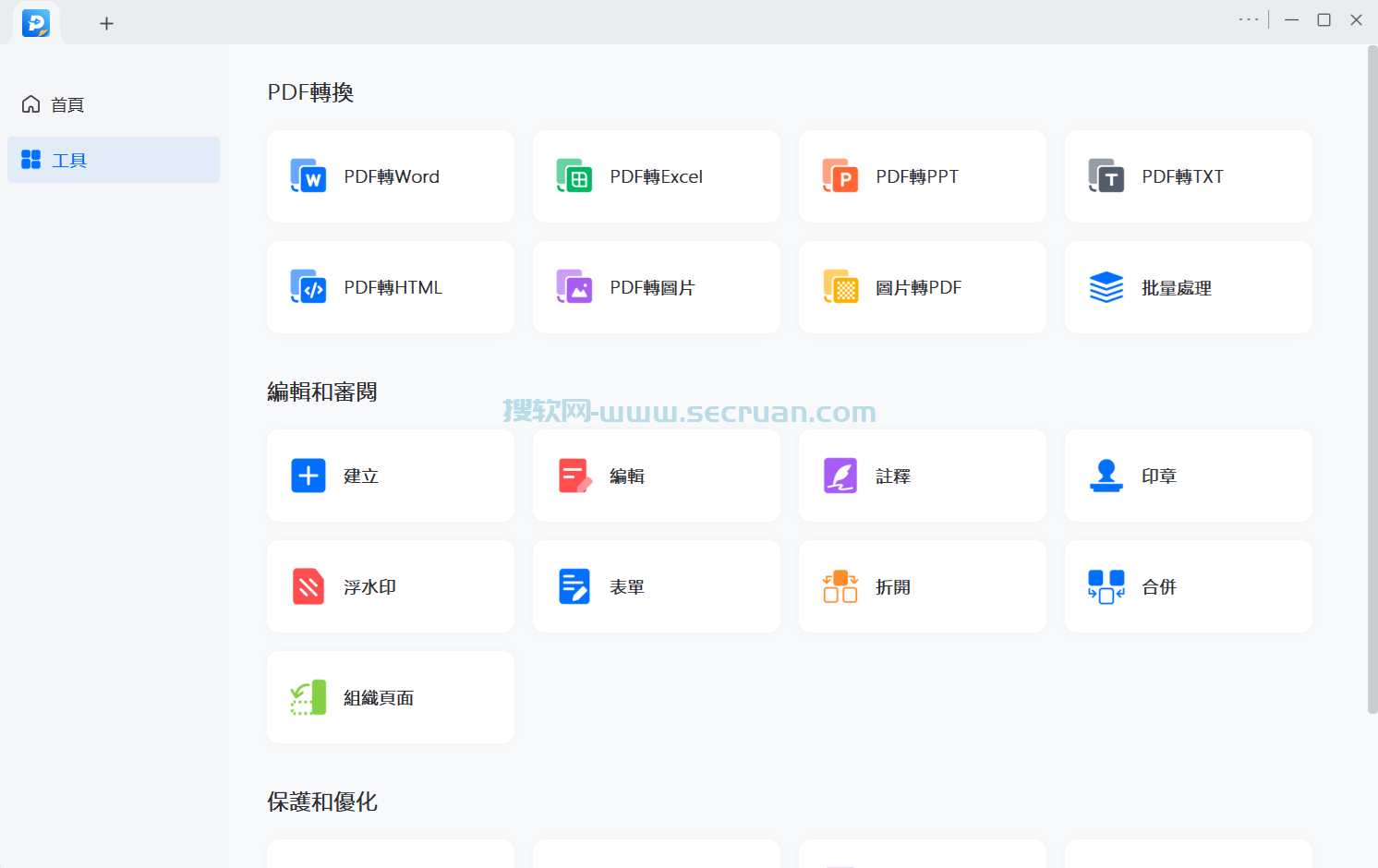Click the 圖片轉PDF yellow icon
The height and width of the screenshot is (868, 1378).
coord(840,287)
